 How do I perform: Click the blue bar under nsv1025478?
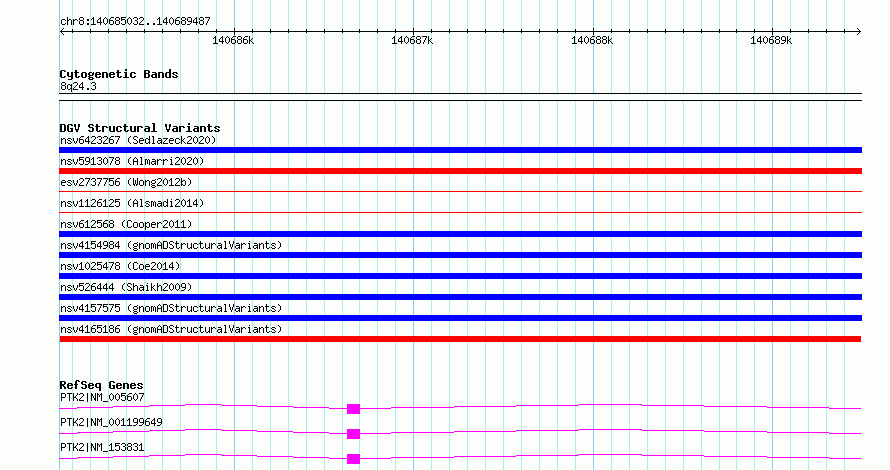coord(460,276)
